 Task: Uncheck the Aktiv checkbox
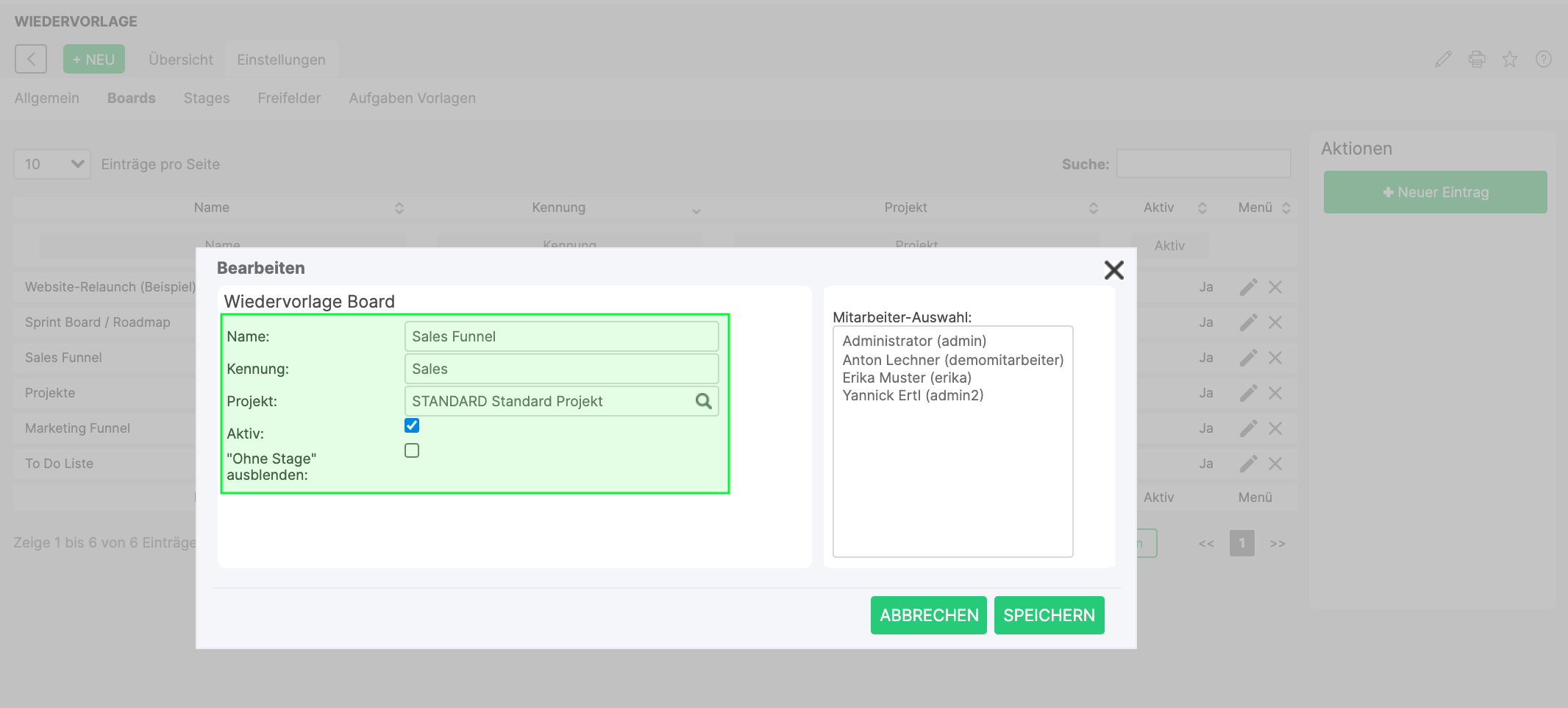pyautogui.click(x=412, y=425)
